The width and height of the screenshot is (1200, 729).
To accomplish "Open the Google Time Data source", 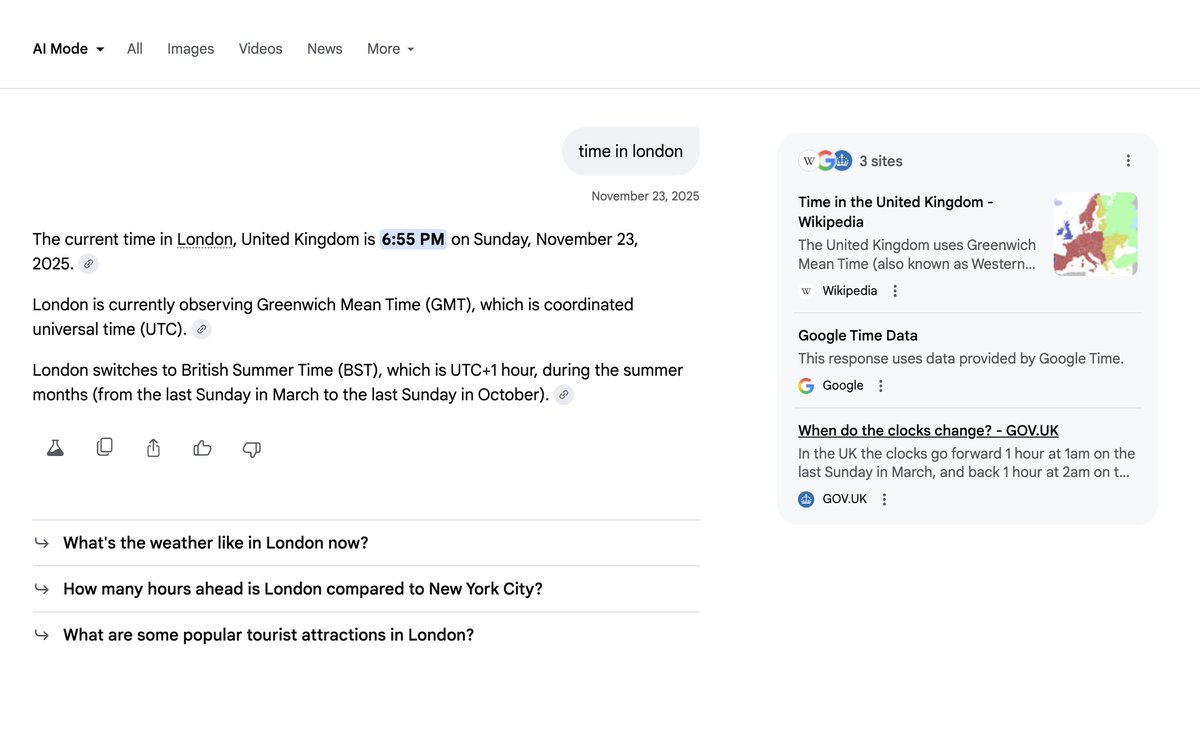I will coord(858,336).
